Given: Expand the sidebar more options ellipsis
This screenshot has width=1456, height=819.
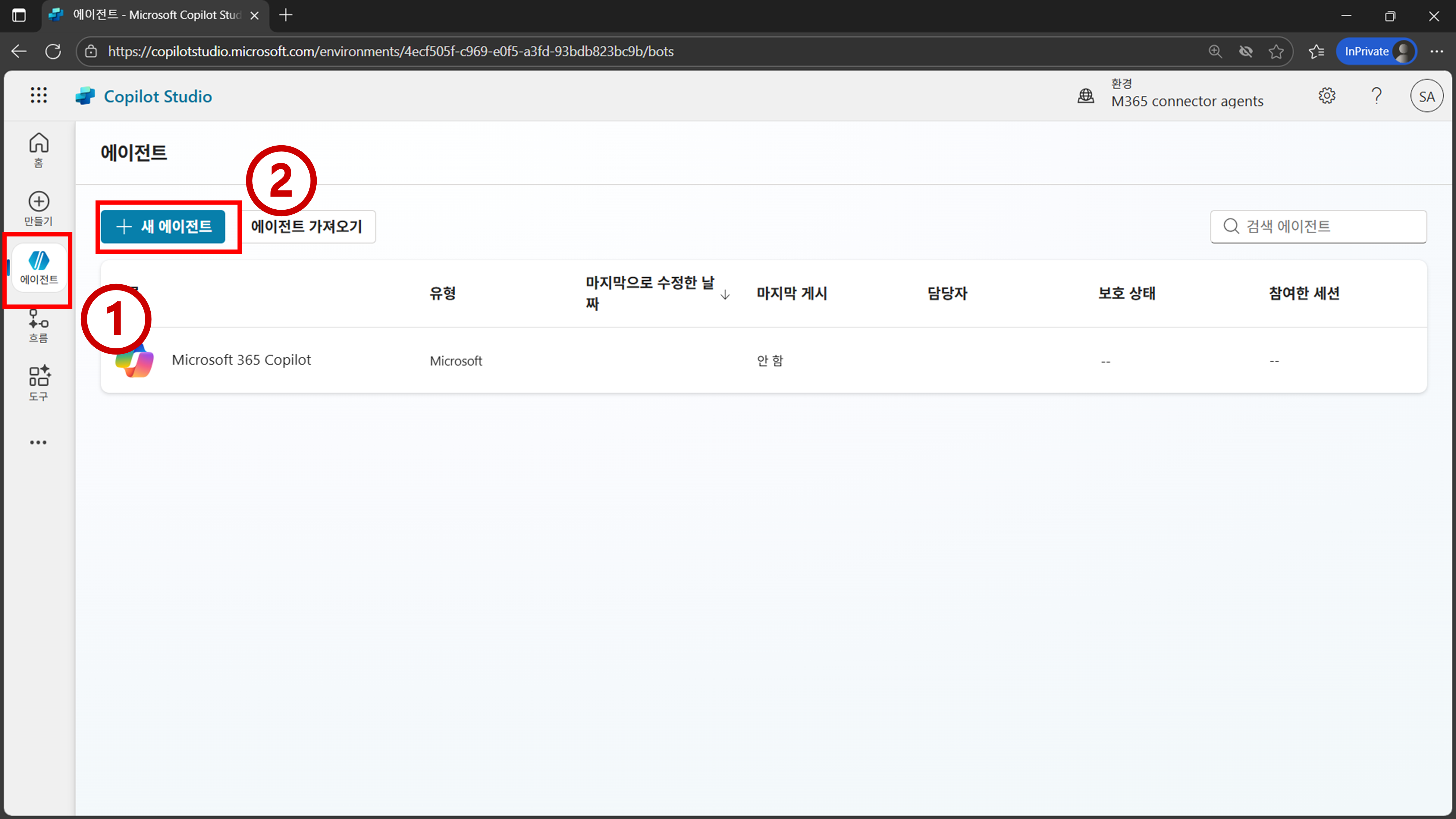Looking at the screenshot, I should [39, 443].
